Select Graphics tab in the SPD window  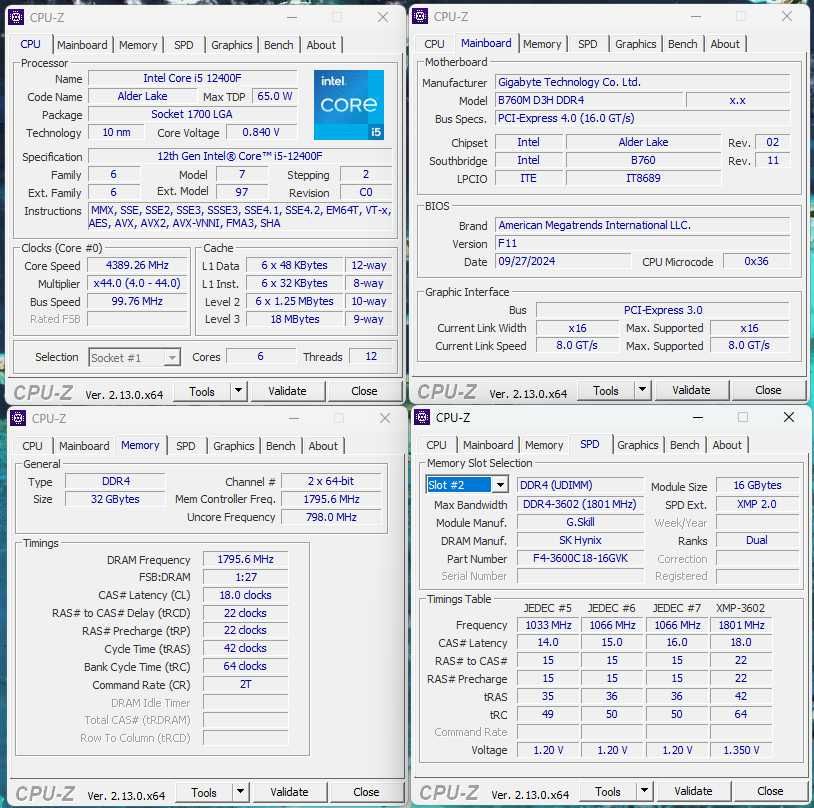[637, 445]
